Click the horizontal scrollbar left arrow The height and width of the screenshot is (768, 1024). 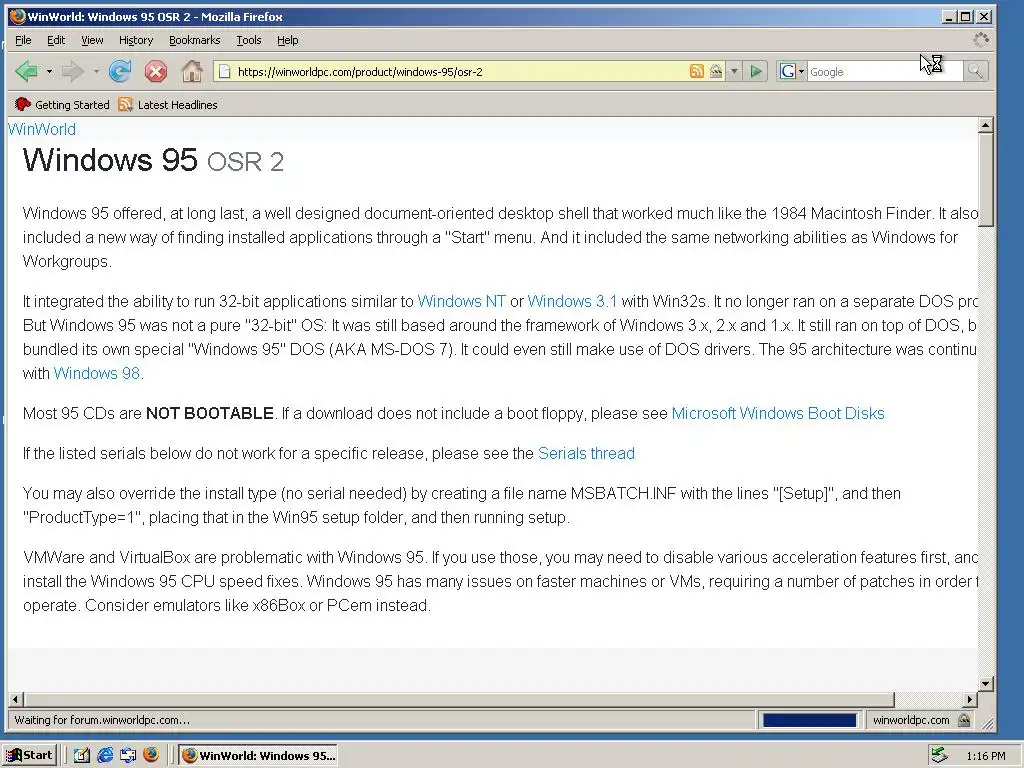(x=16, y=699)
